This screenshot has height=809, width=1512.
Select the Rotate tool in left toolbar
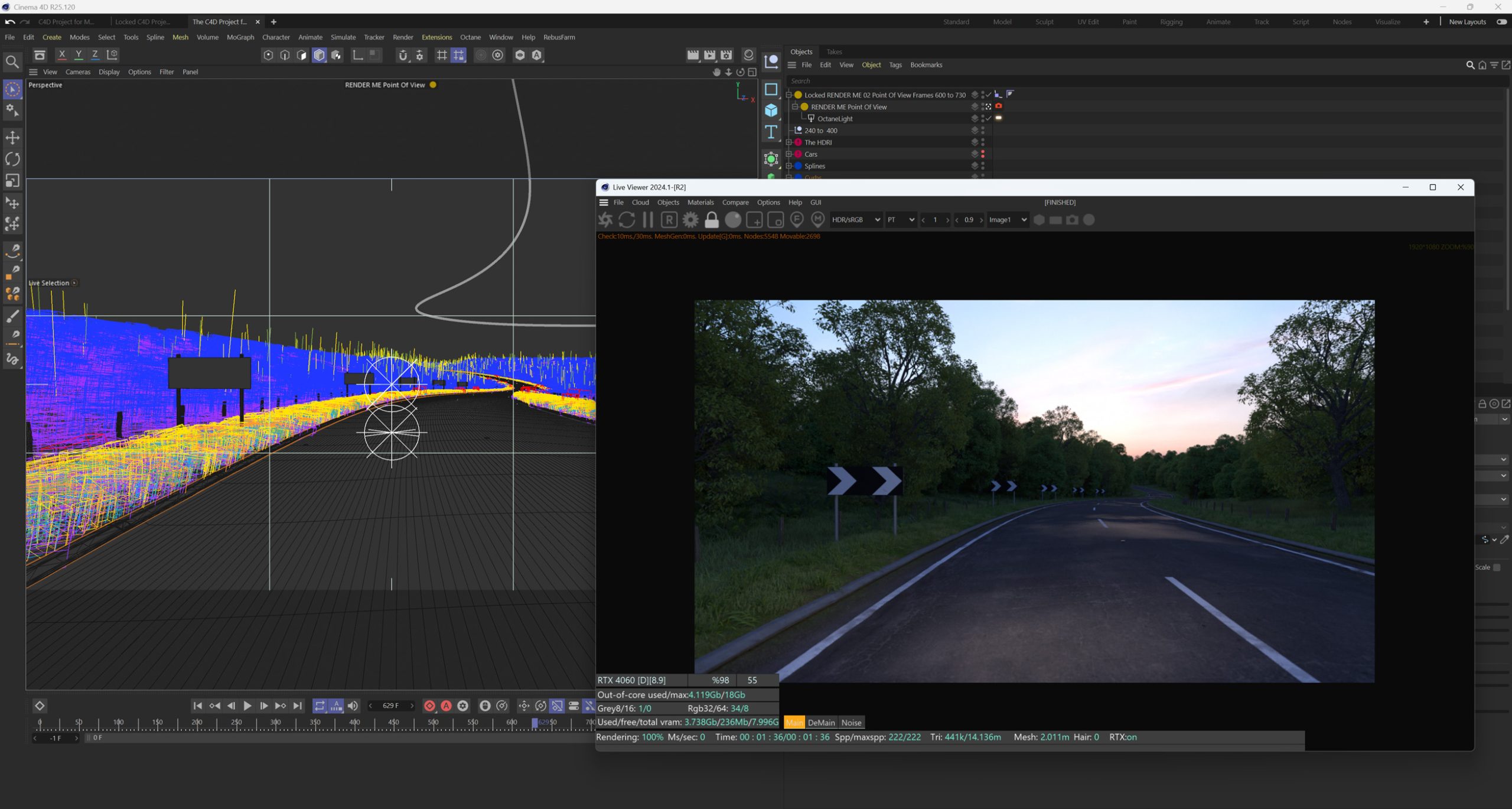tap(12, 159)
